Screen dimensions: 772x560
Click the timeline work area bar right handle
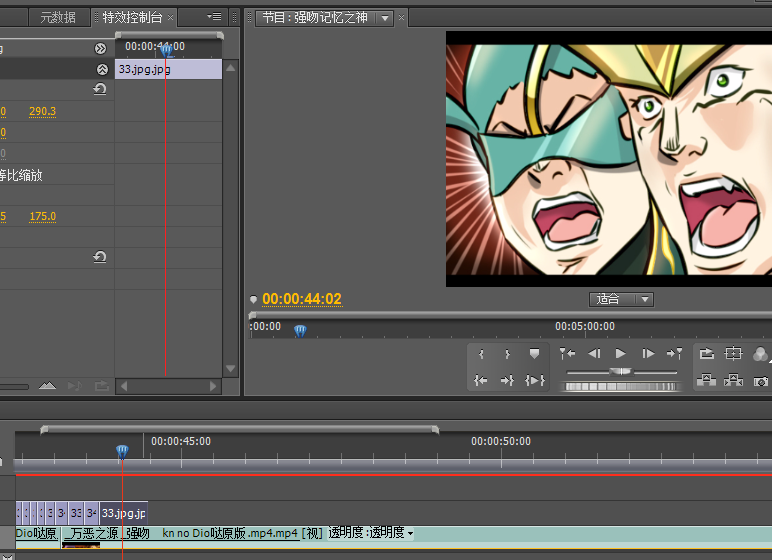coord(435,429)
